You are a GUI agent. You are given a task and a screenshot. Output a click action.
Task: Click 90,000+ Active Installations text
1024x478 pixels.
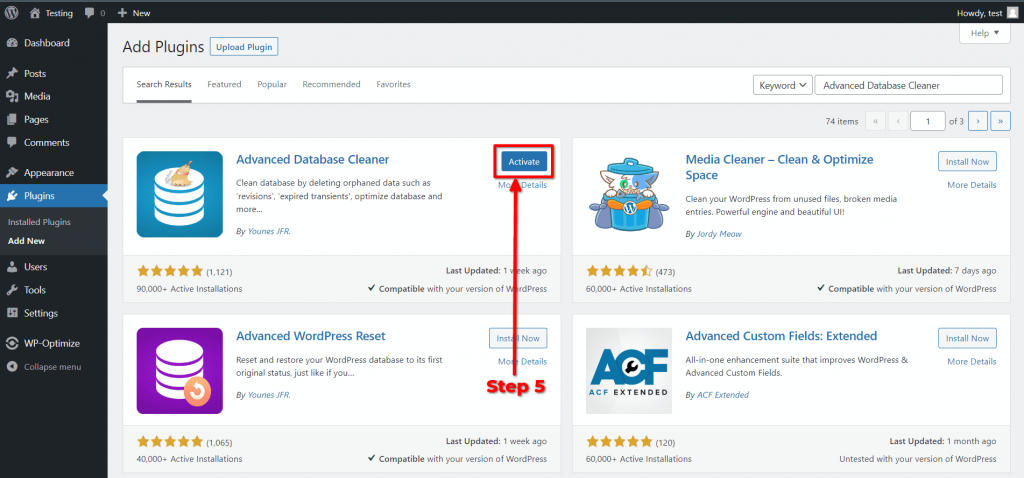[x=189, y=289]
